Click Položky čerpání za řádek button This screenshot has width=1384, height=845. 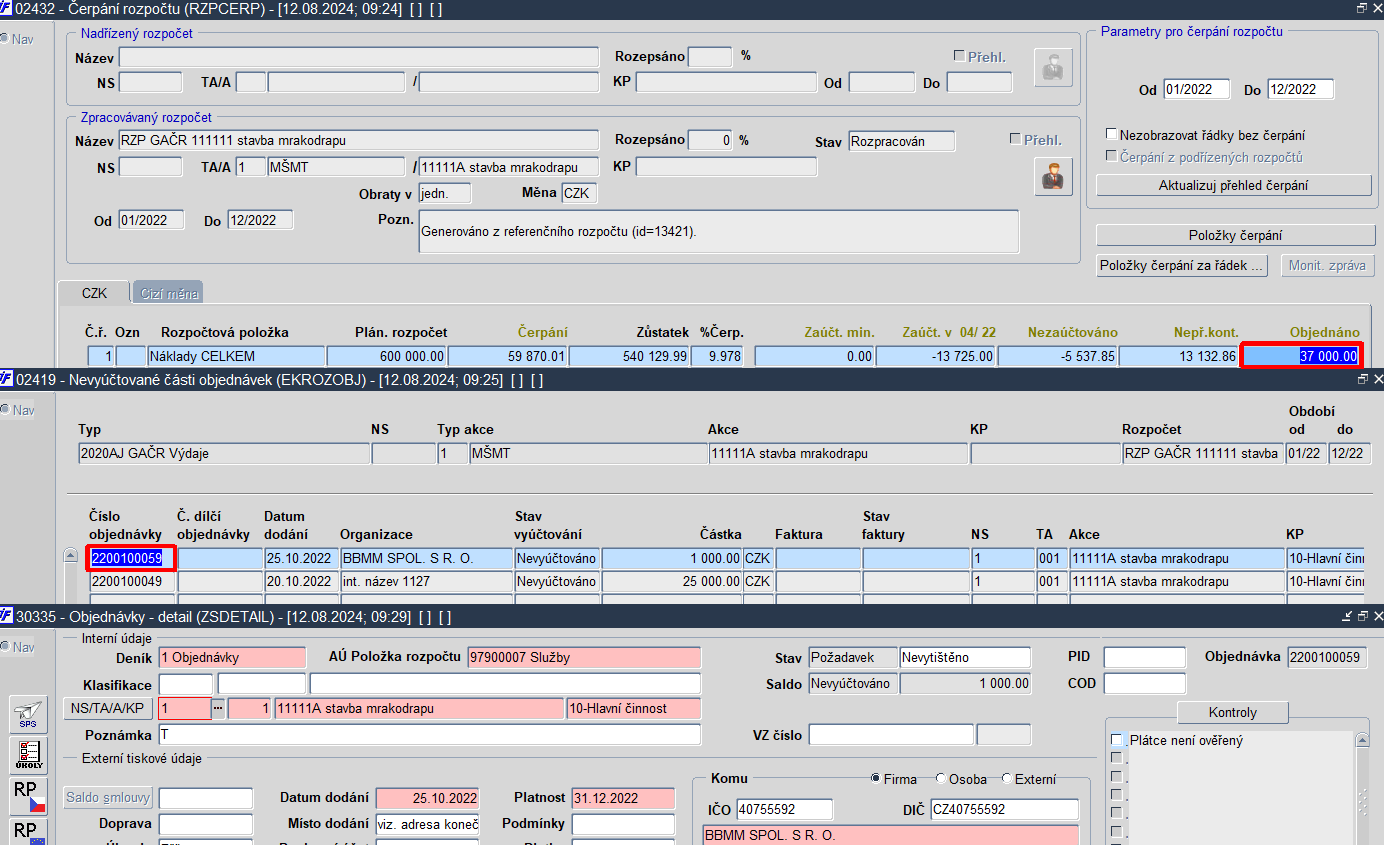[x=1182, y=266]
